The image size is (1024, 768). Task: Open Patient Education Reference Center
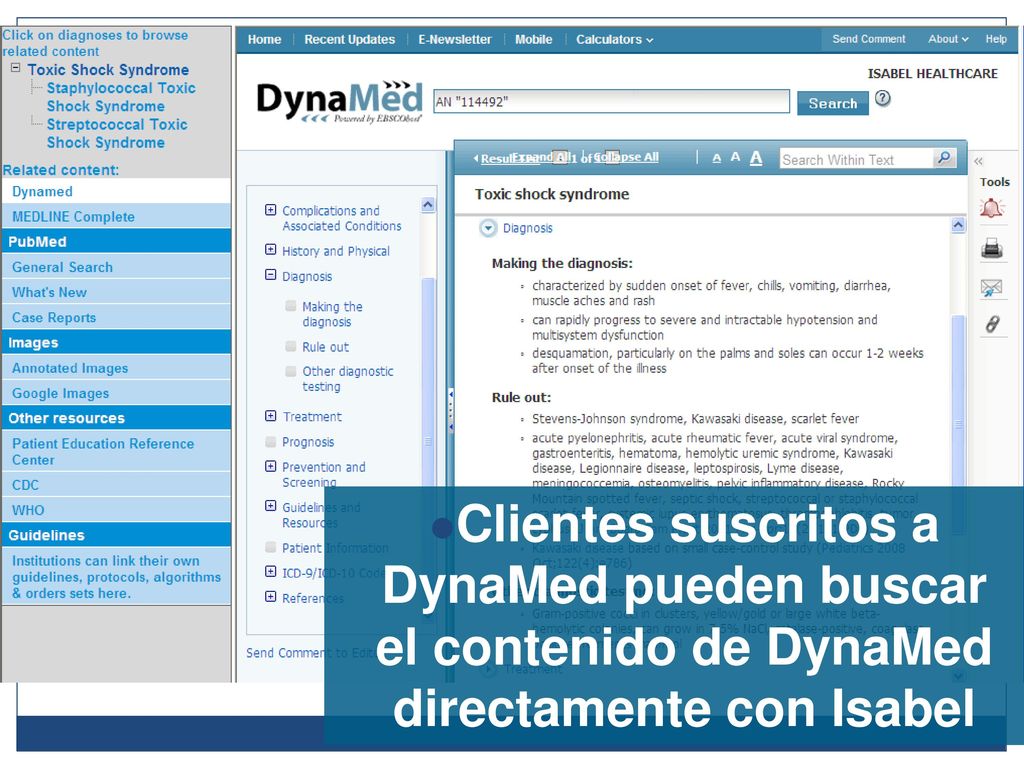116,451
